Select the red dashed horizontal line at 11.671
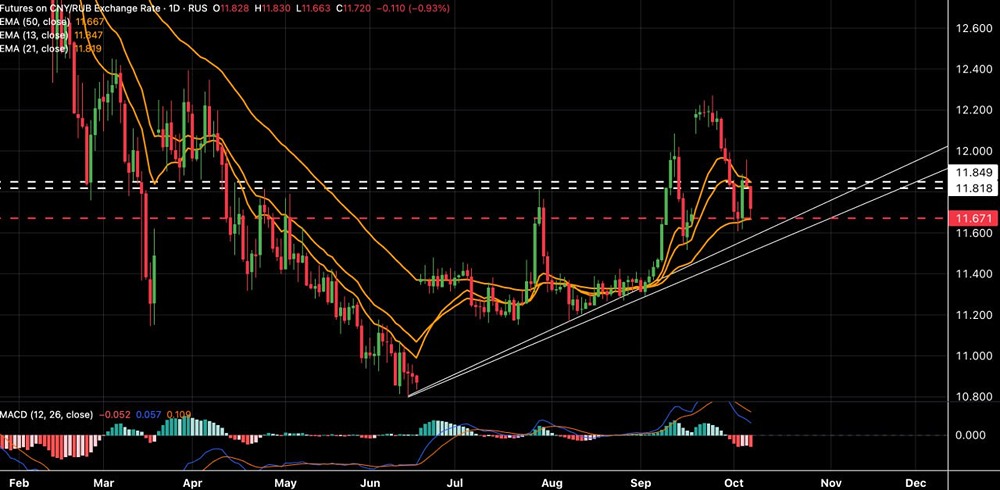Viewport: 1000px width, 490px height. [474, 218]
